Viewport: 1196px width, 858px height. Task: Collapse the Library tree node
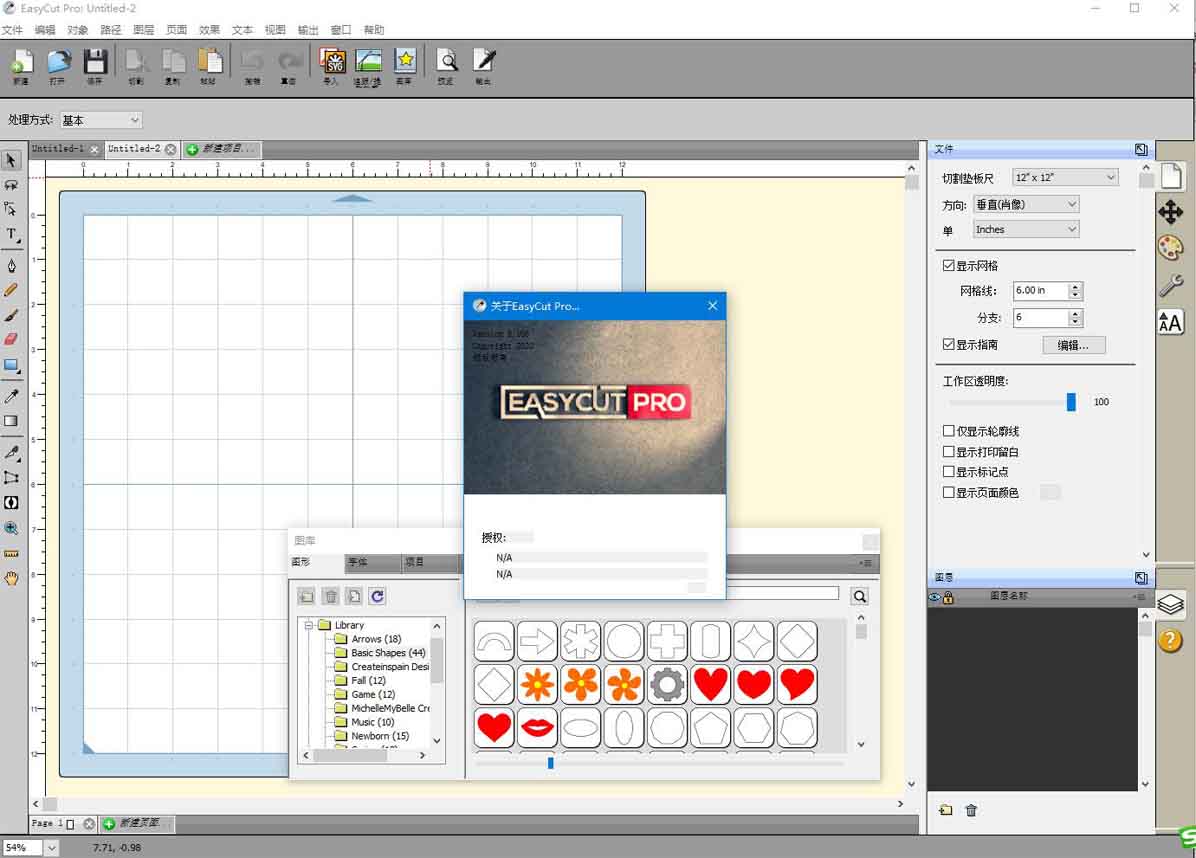click(309, 625)
